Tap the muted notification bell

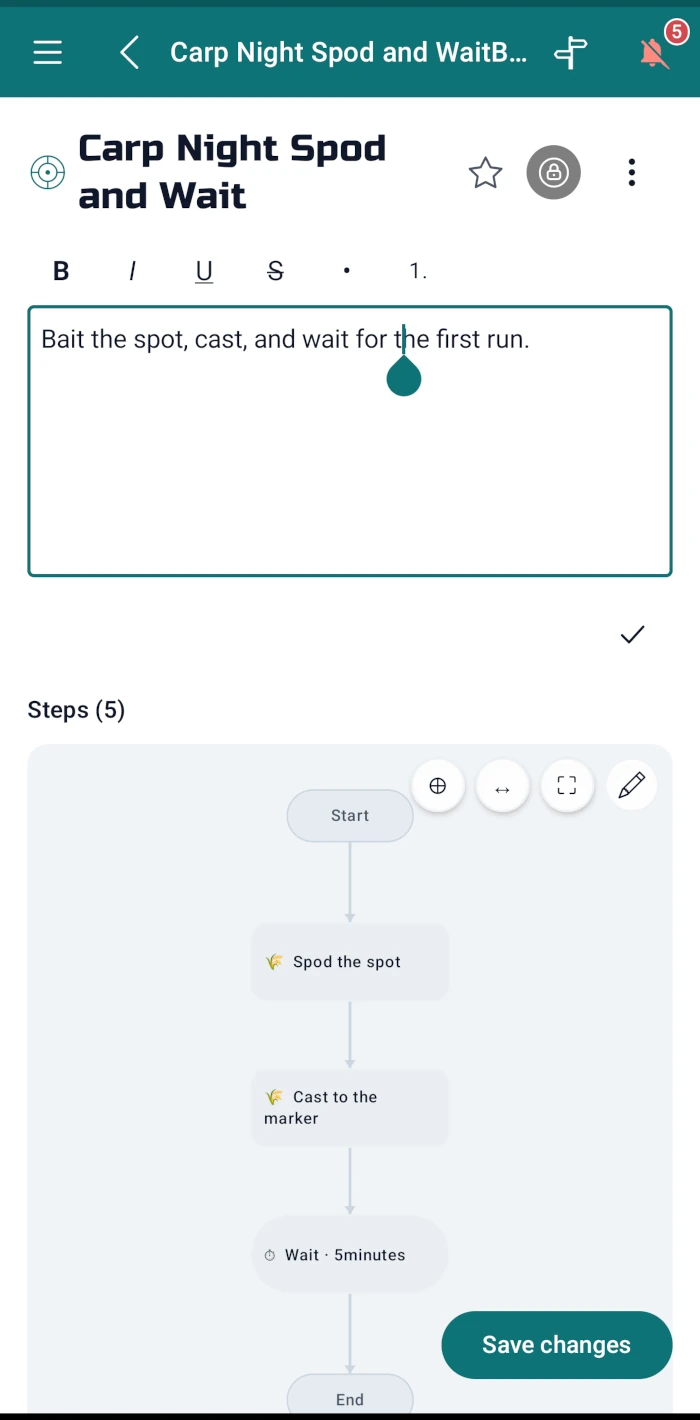pos(654,53)
